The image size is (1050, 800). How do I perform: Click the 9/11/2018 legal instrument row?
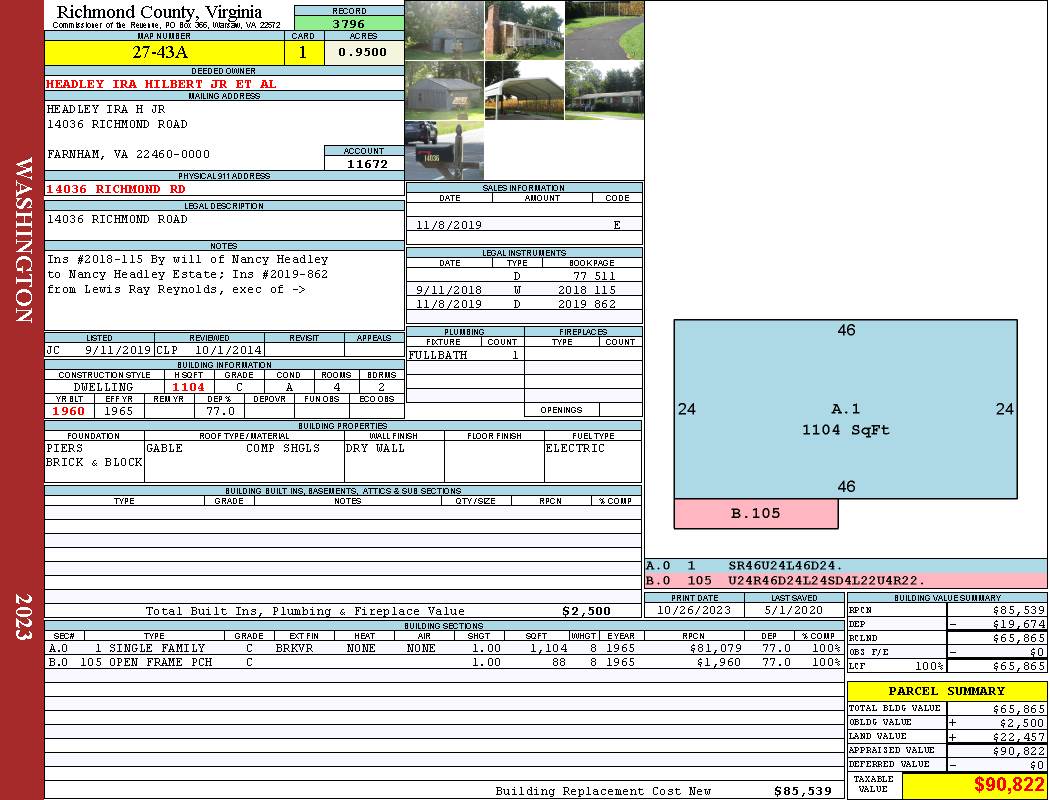(x=524, y=289)
